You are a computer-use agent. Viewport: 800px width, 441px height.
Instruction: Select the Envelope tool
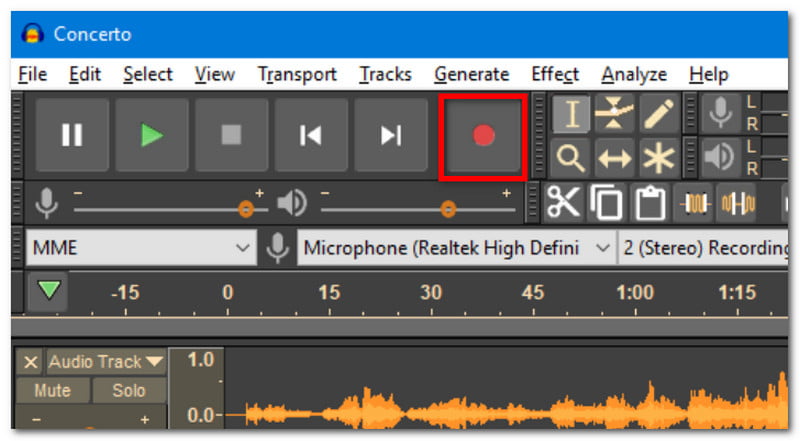click(x=614, y=113)
